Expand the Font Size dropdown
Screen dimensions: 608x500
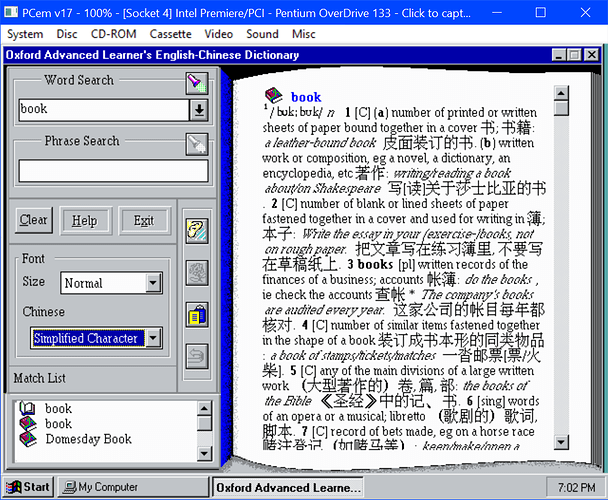coord(154,283)
